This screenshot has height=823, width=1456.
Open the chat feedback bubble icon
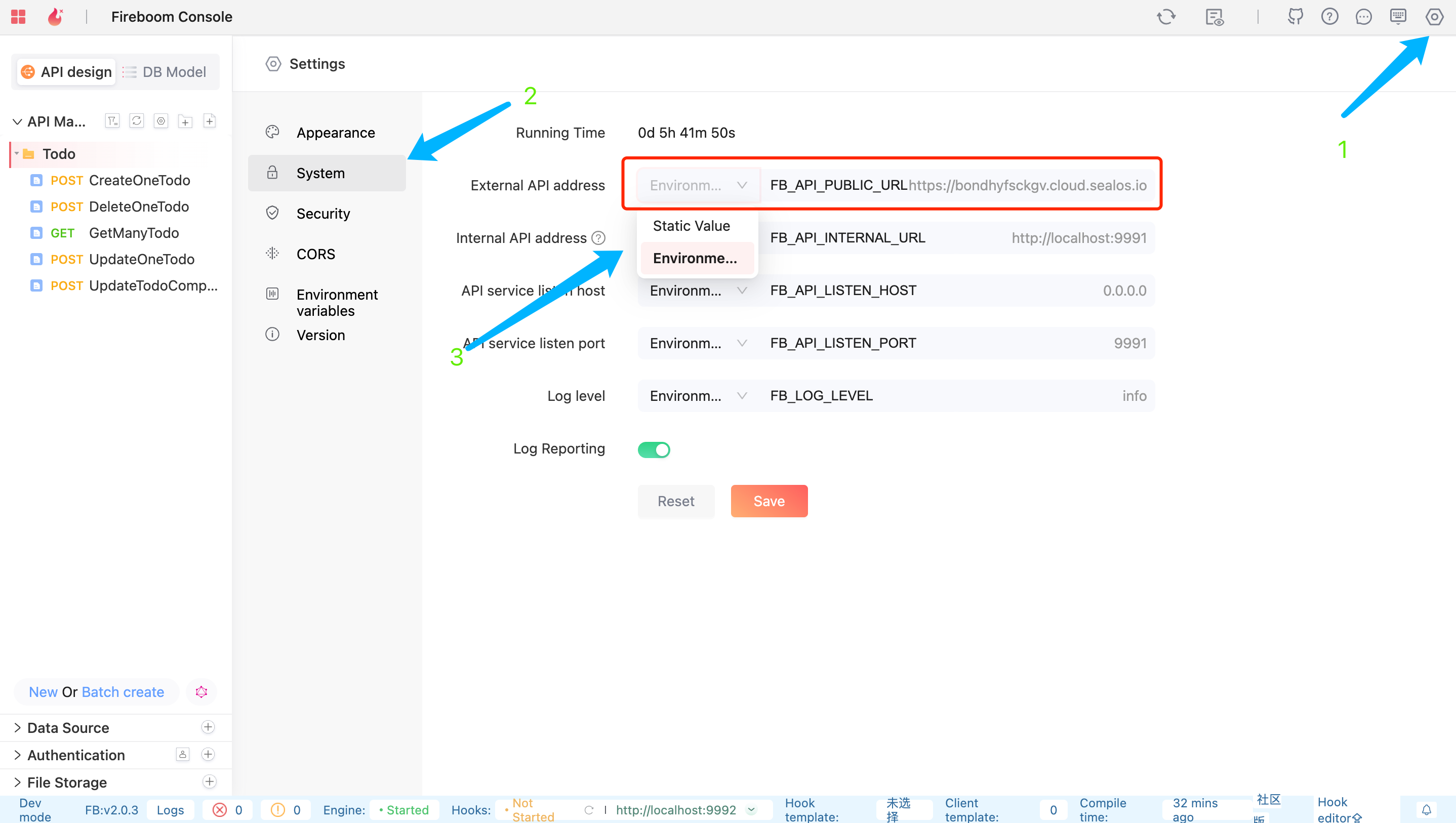[x=1363, y=17]
